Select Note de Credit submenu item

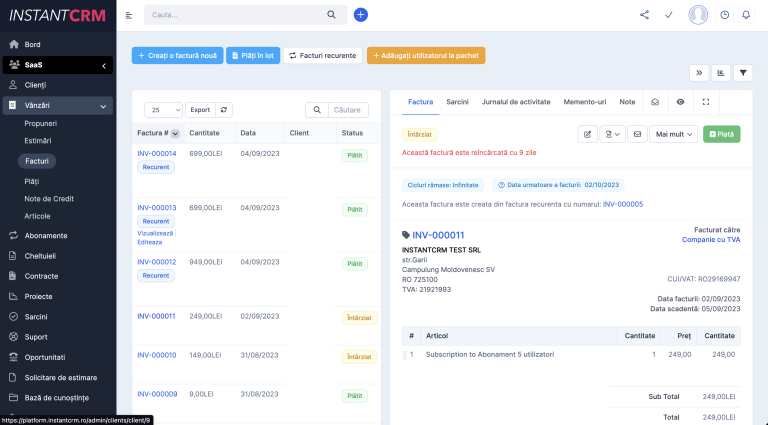[x=49, y=199]
